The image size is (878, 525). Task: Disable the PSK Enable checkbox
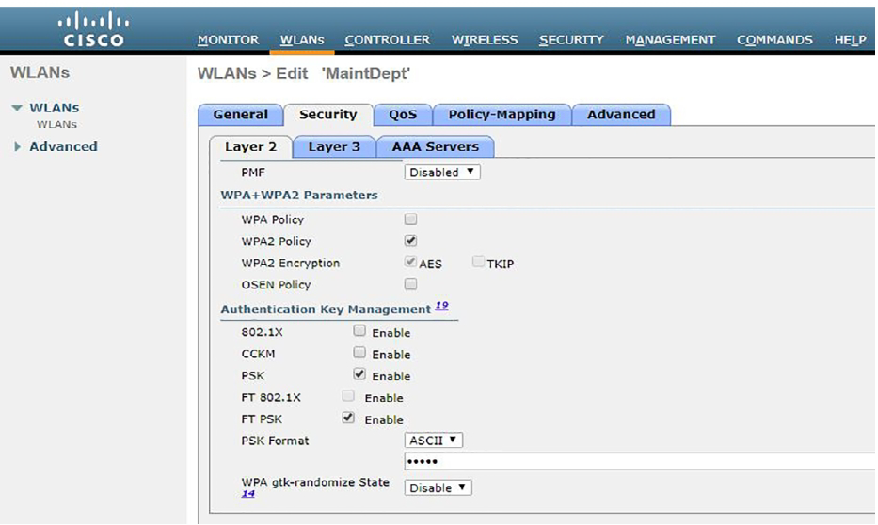(x=359, y=375)
